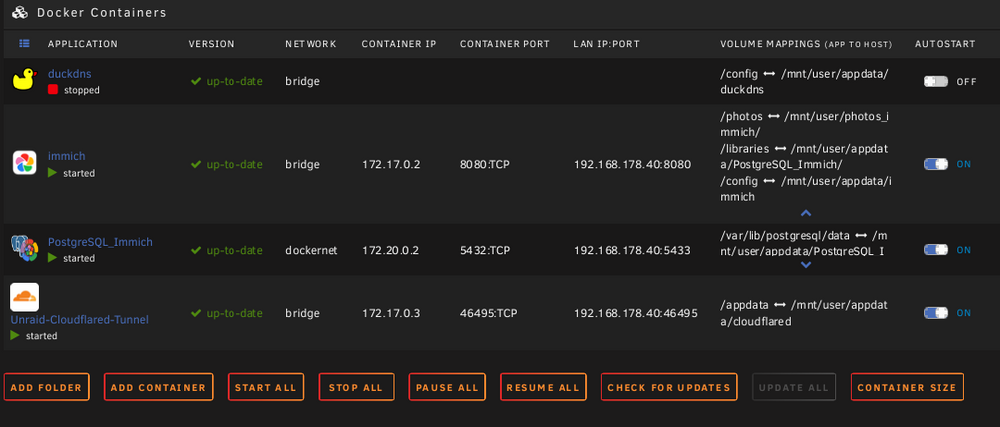Viewport: 1000px width, 427px height.
Task: Click the ADD FOLDER button
Action: click(47, 387)
